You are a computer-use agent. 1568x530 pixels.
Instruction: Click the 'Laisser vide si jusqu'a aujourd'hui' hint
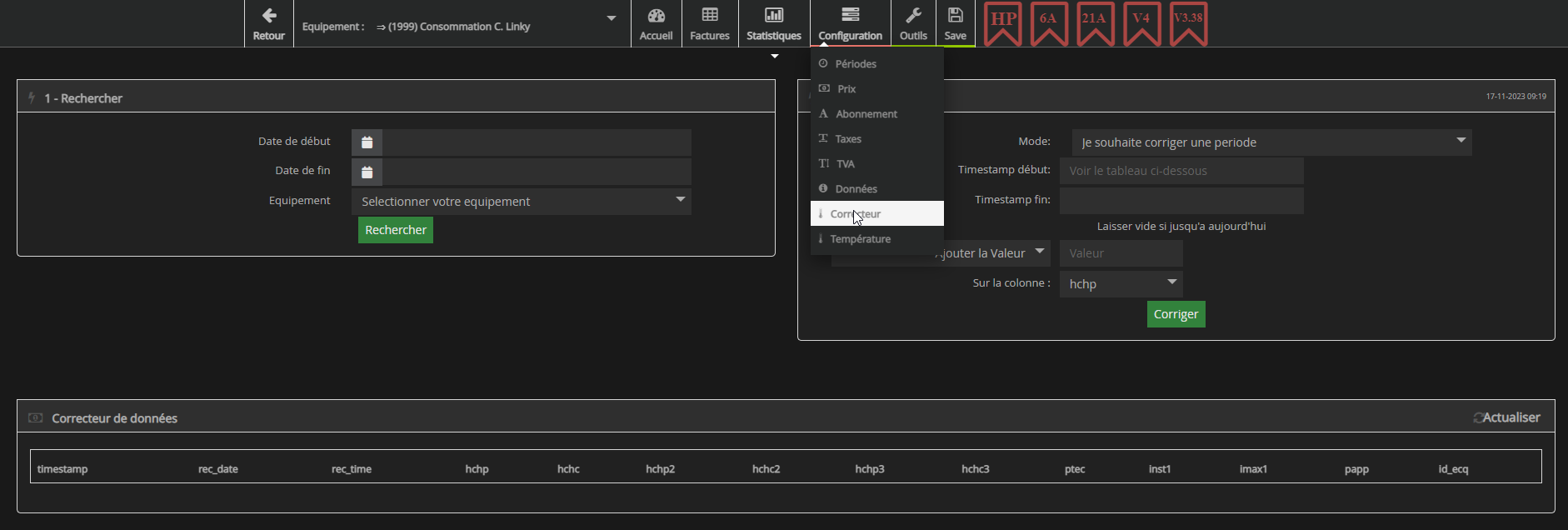tap(1181, 226)
